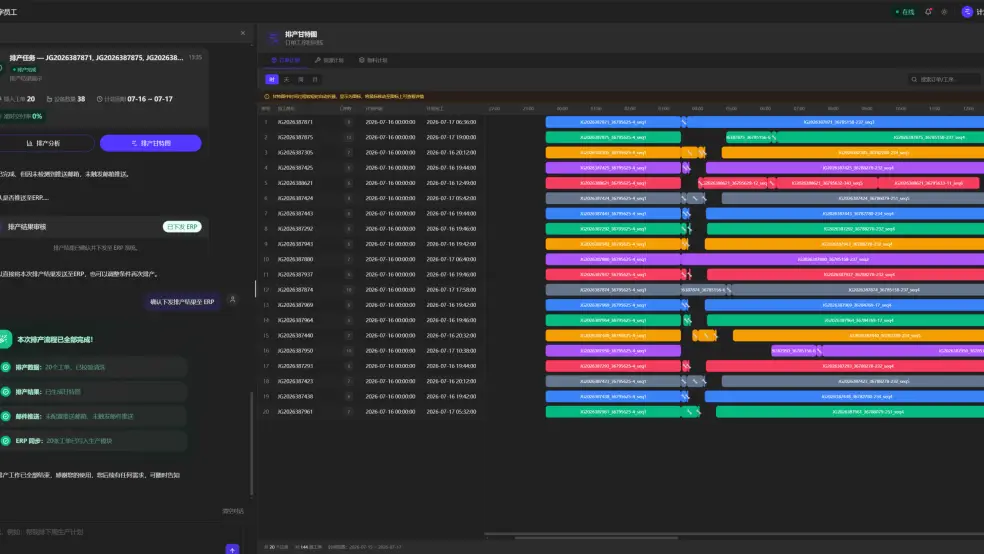The width and height of the screenshot is (984, 554).
Task: Click the 排产甘特图 header icon
Action: coord(273,38)
